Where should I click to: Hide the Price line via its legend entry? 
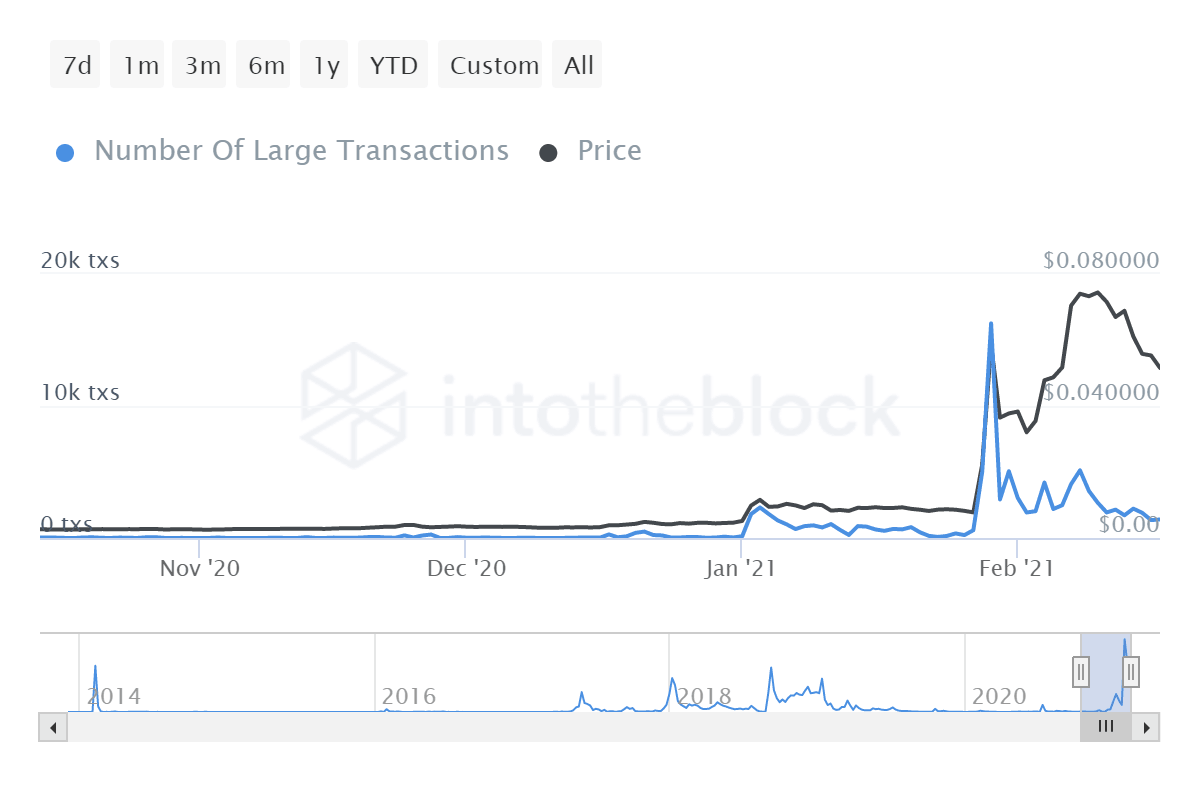(x=608, y=150)
